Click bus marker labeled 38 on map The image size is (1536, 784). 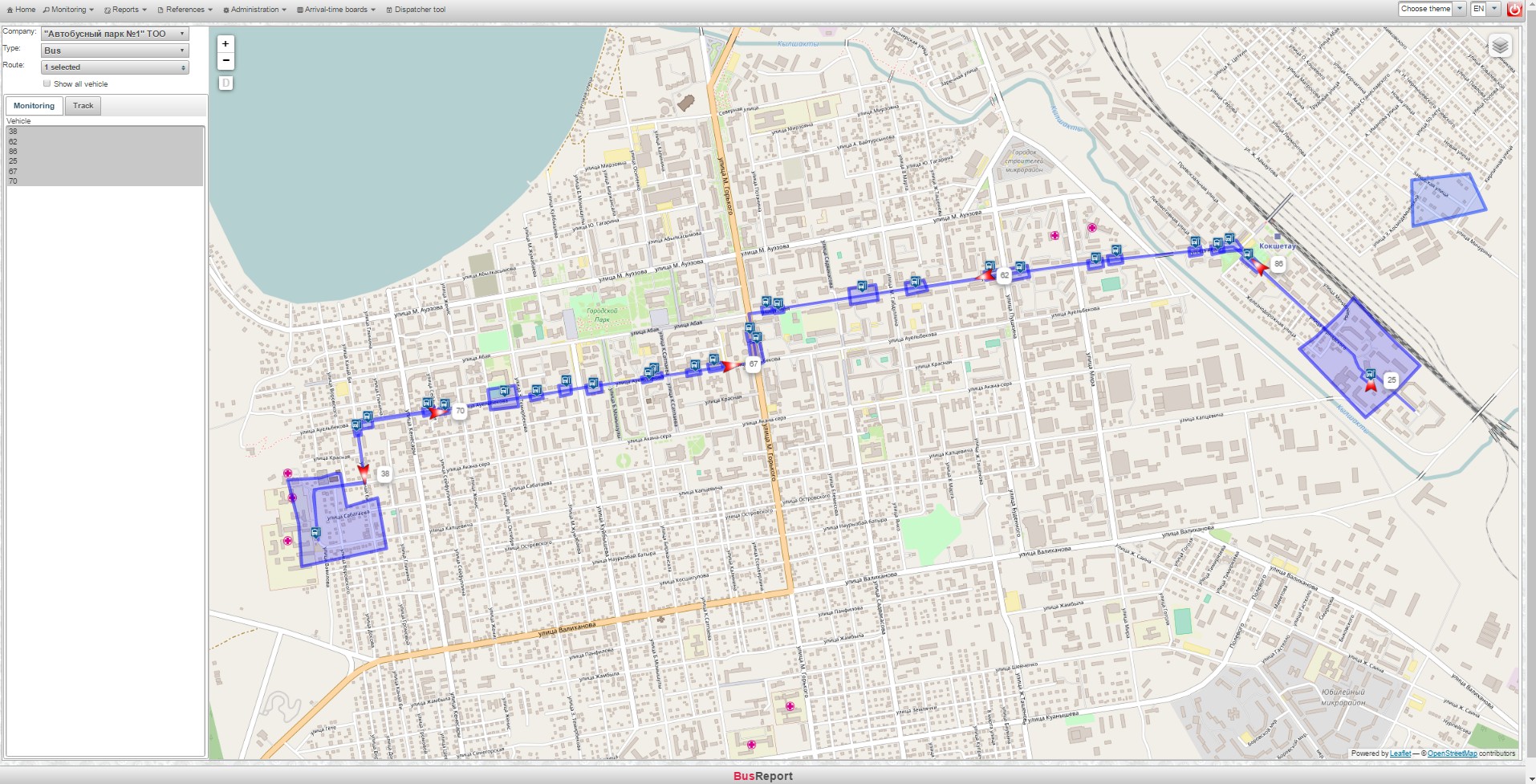click(384, 473)
